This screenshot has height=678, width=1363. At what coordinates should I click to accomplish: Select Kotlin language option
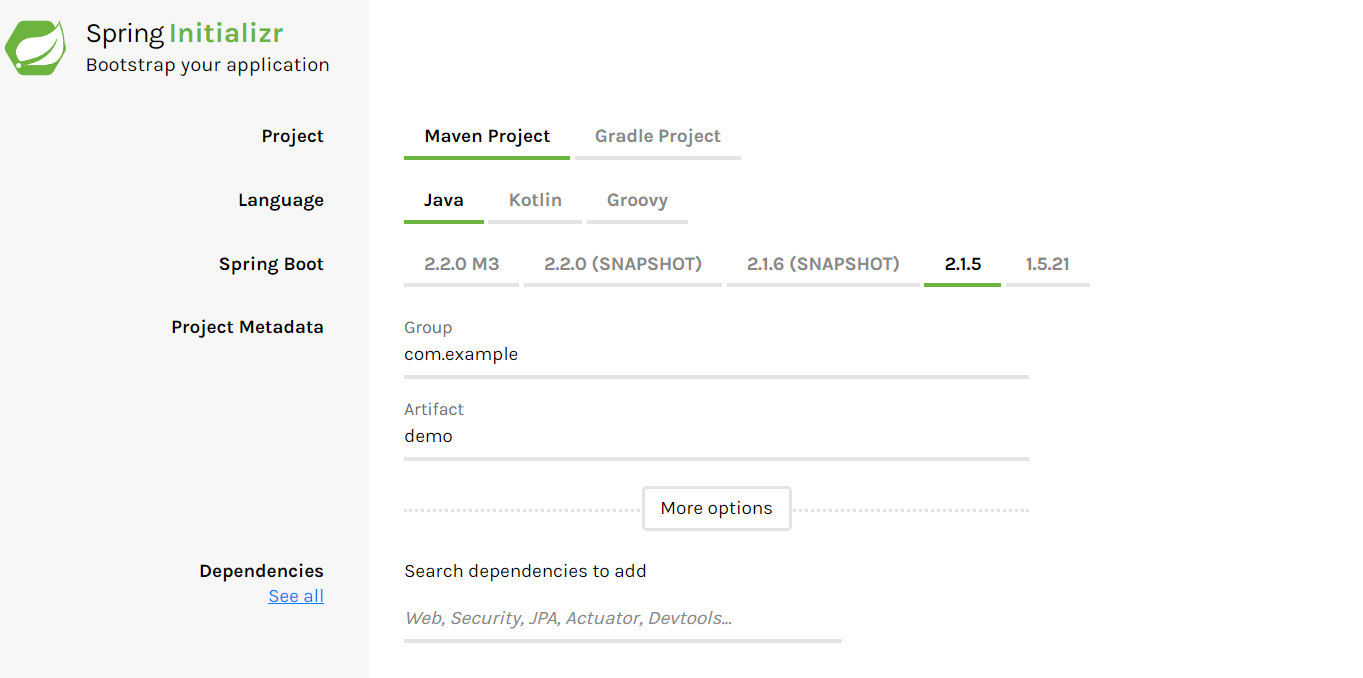coord(535,201)
